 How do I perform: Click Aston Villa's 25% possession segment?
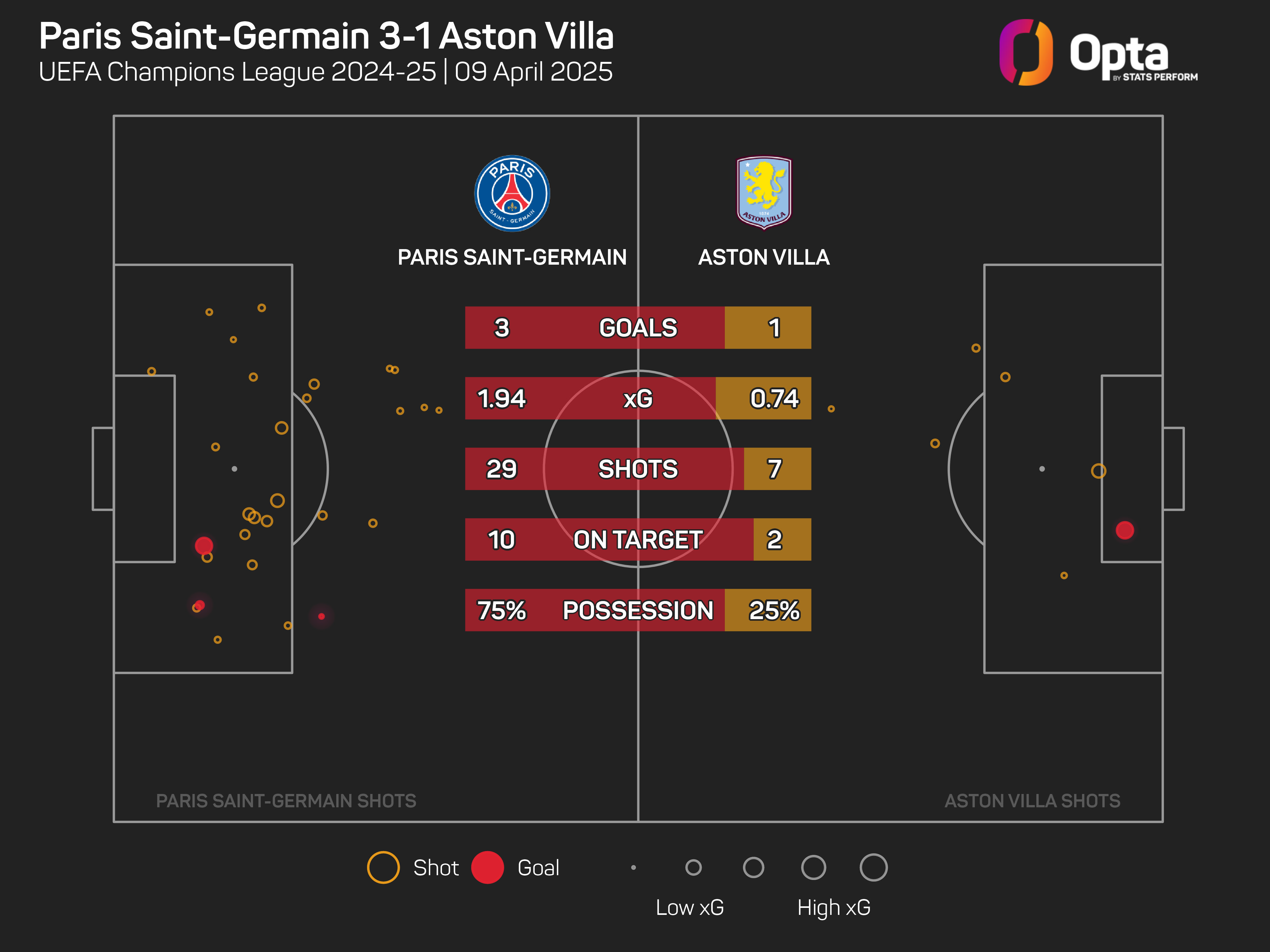coord(773,610)
